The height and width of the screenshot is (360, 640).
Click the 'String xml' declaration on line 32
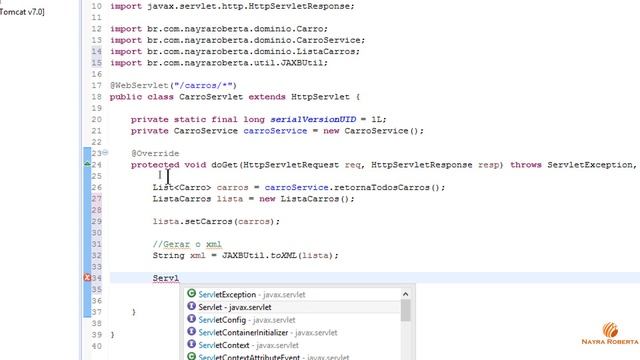[x=179, y=256]
